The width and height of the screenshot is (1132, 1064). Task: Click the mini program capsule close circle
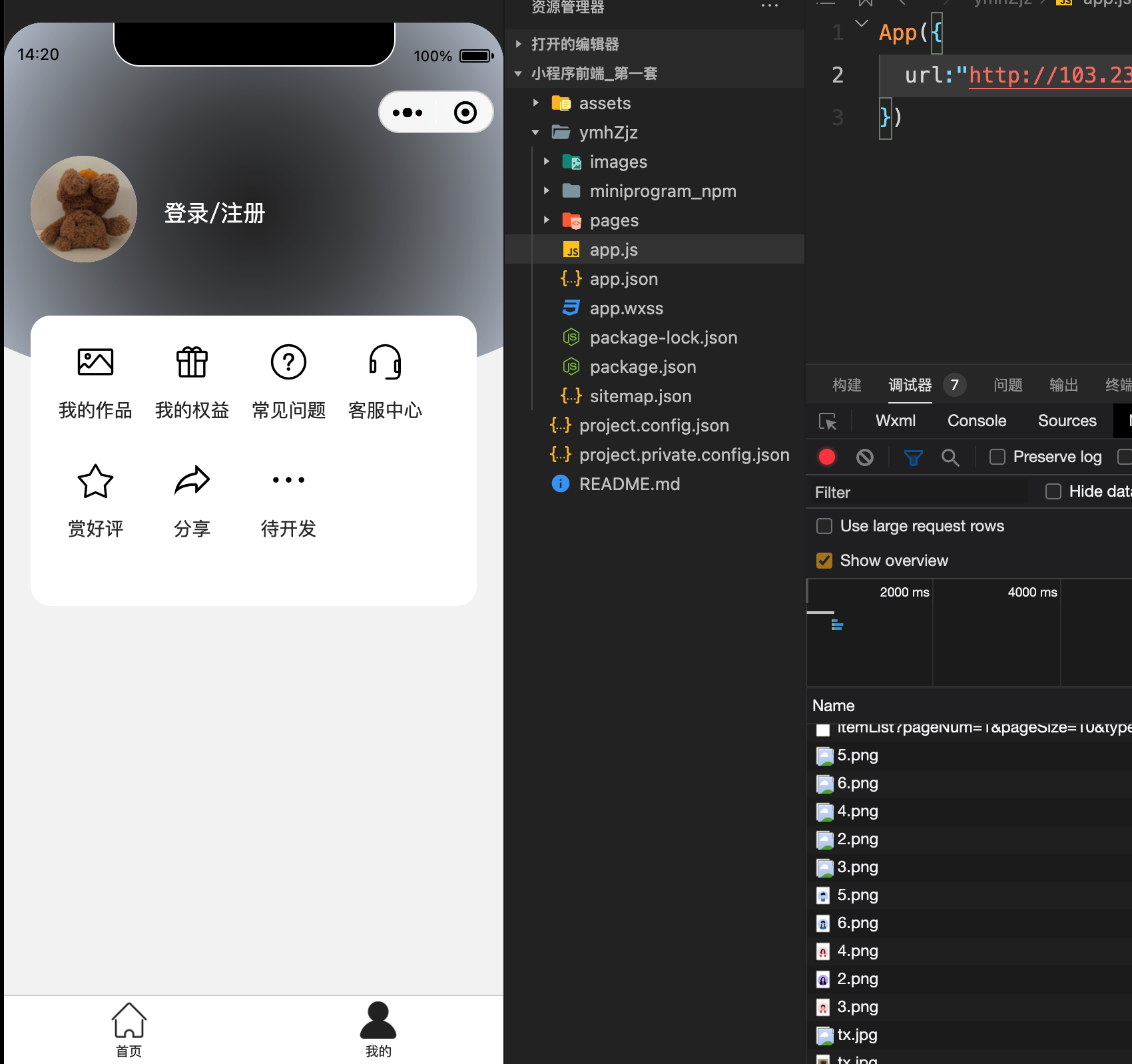coord(465,113)
